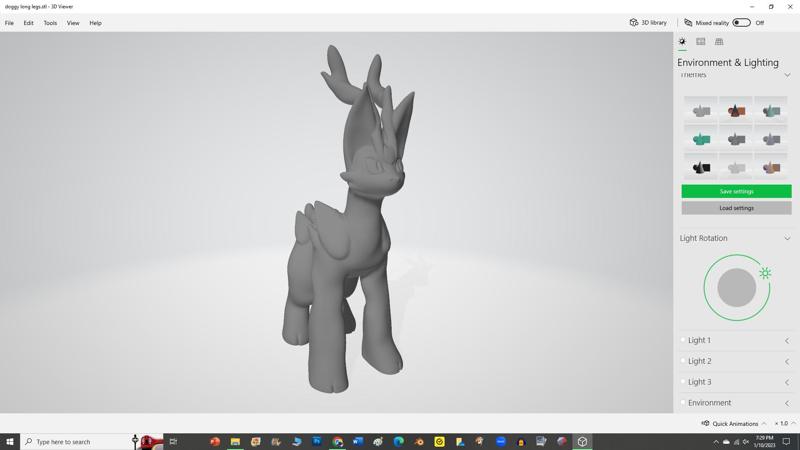Click the taskbar clock and date

pyautogui.click(x=764, y=441)
